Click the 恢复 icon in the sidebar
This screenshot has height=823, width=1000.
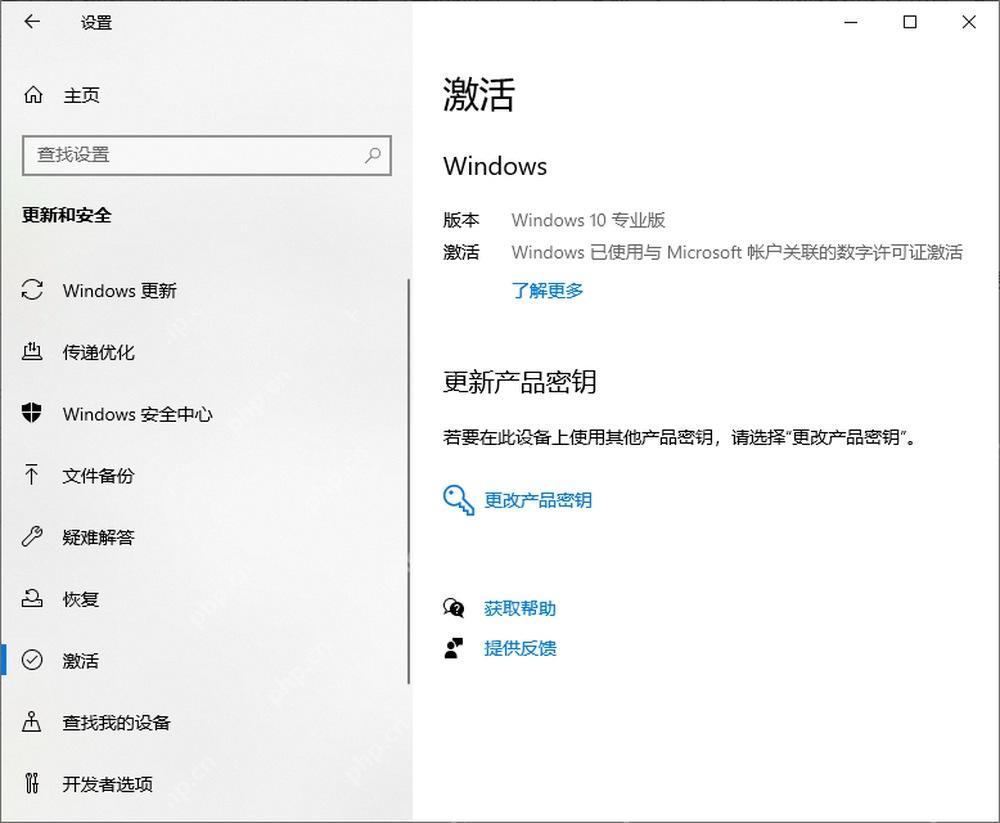click(32, 598)
